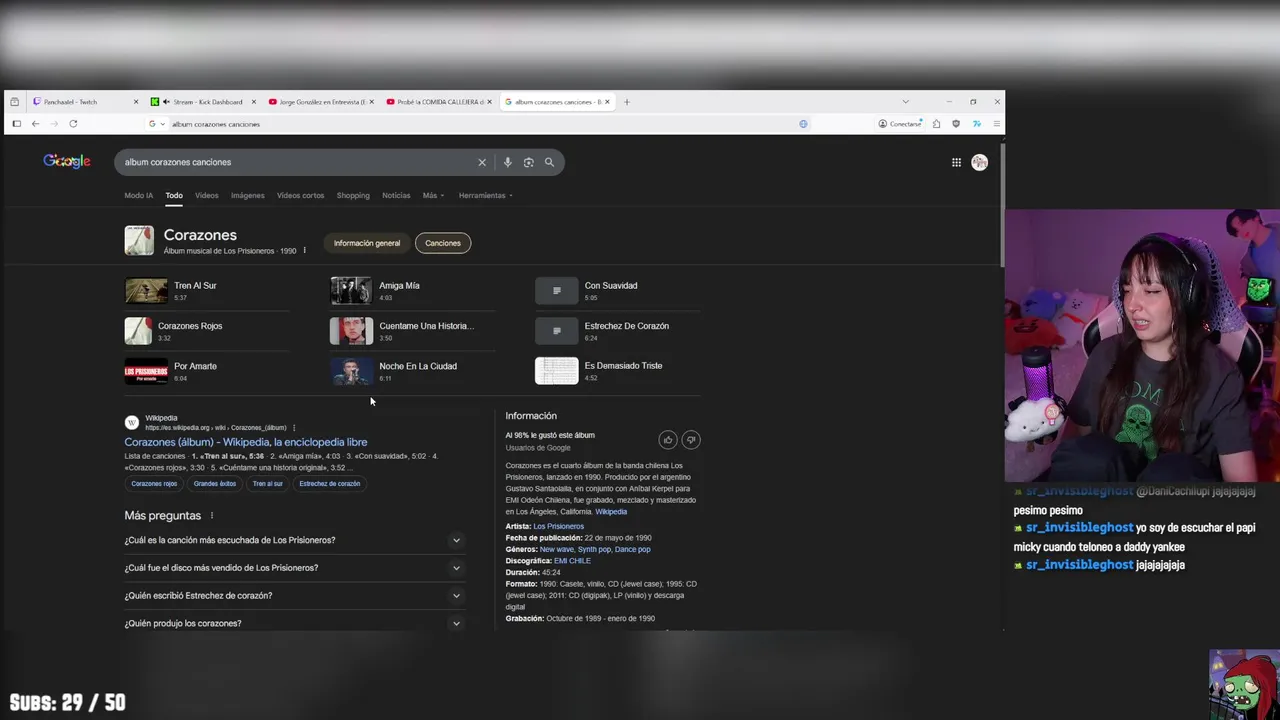Open the extensions icon in the toolbar
The width and height of the screenshot is (1280, 720).
click(x=936, y=124)
